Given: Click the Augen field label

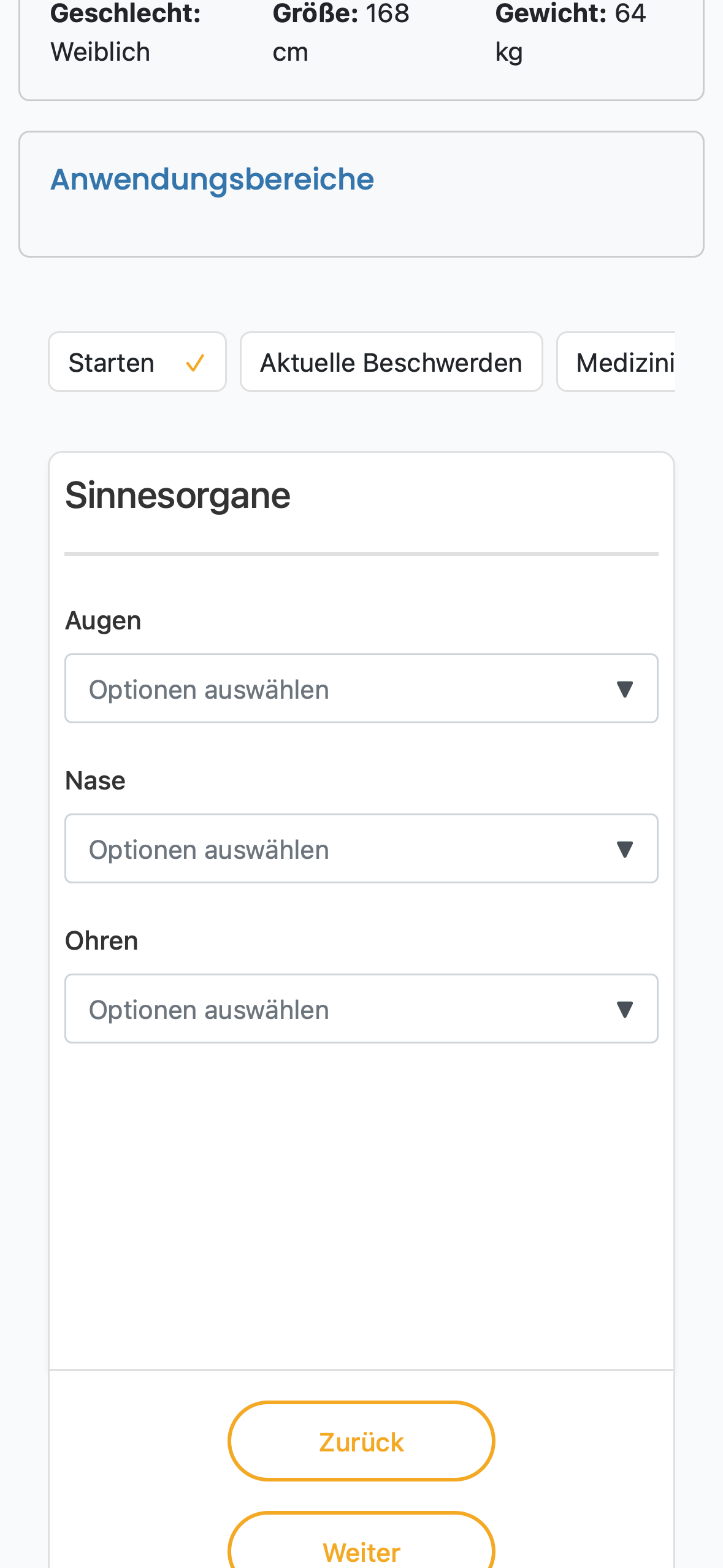Looking at the screenshot, I should click(x=103, y=621).
